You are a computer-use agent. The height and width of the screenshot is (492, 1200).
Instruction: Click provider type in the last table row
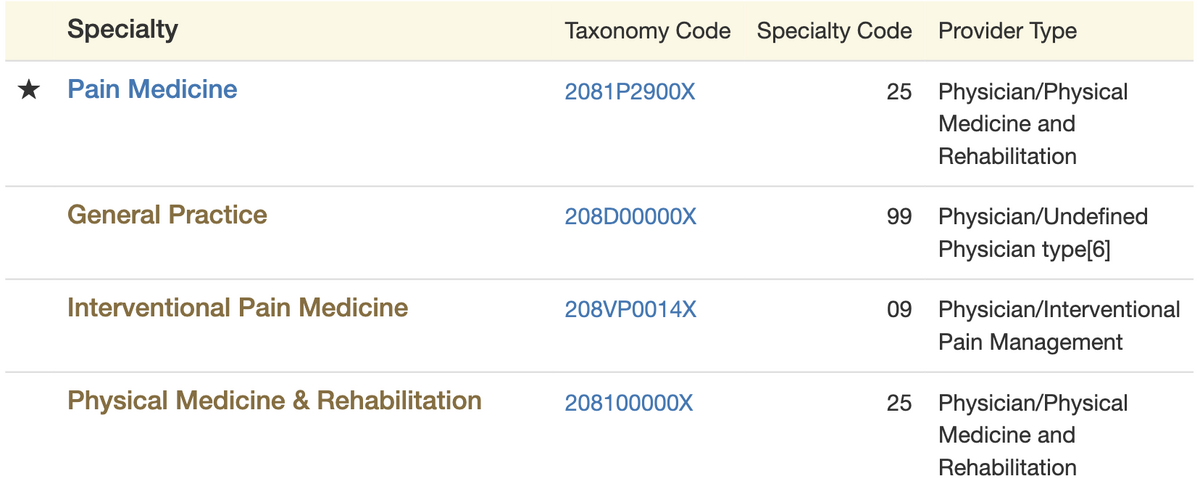tap(1033, 435)
